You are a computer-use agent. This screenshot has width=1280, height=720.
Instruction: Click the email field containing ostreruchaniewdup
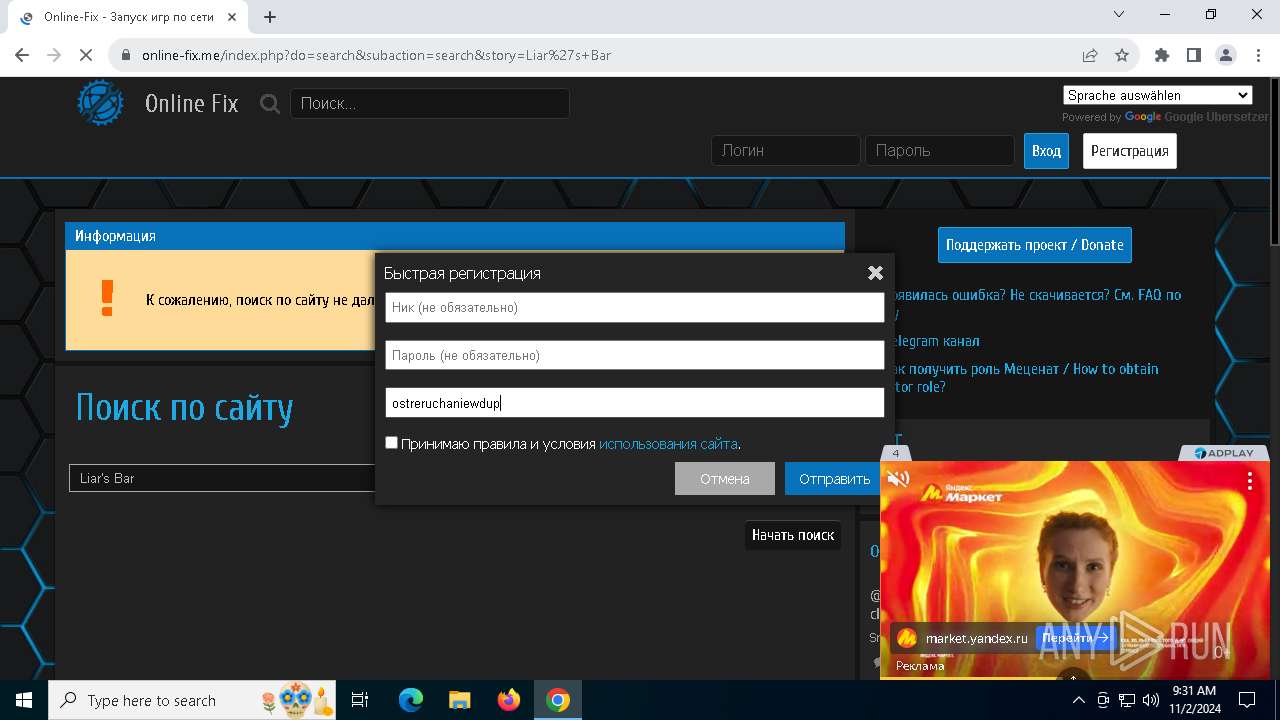pos(635,403)
